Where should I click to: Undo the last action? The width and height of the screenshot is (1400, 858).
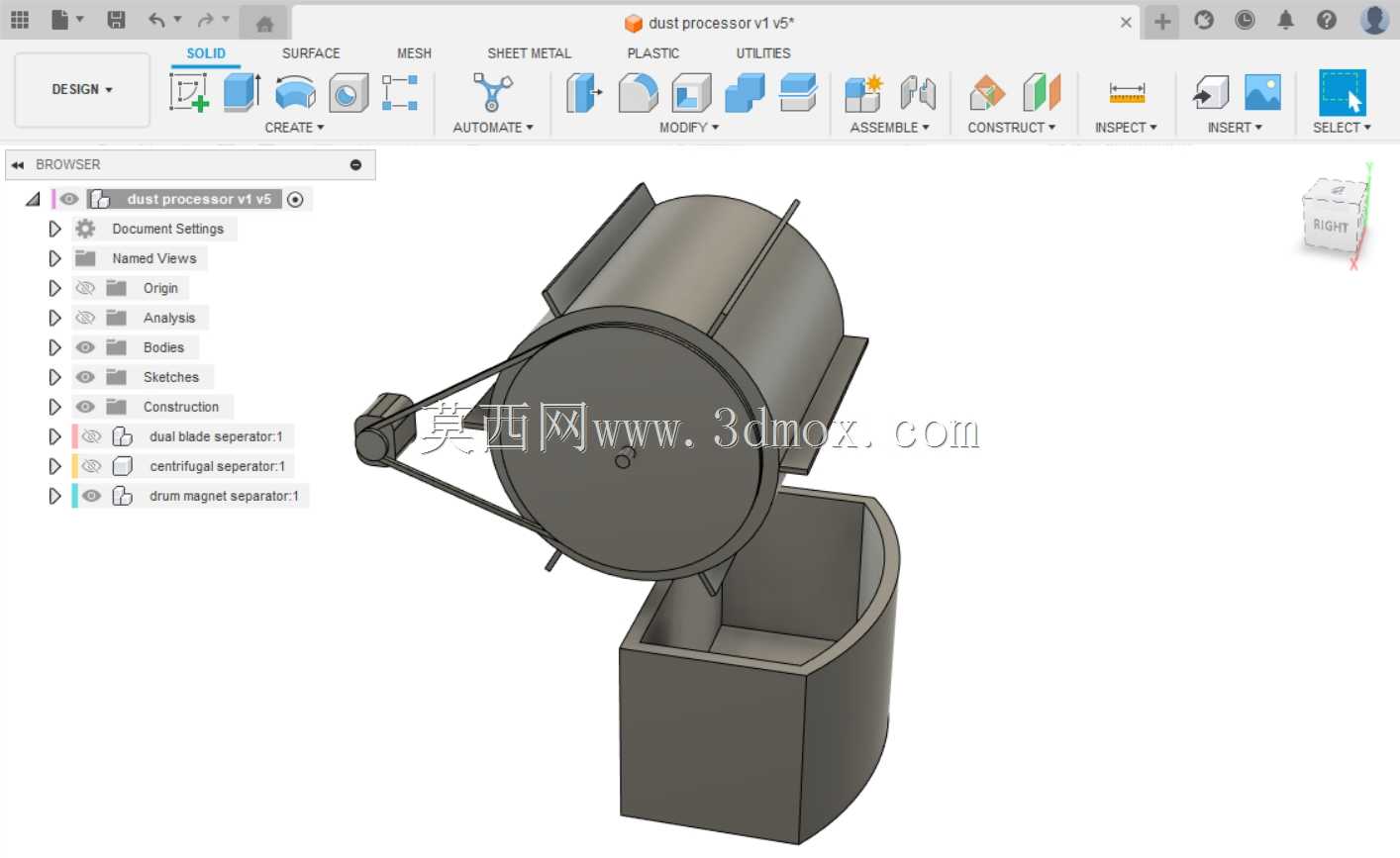click(157, 20)
